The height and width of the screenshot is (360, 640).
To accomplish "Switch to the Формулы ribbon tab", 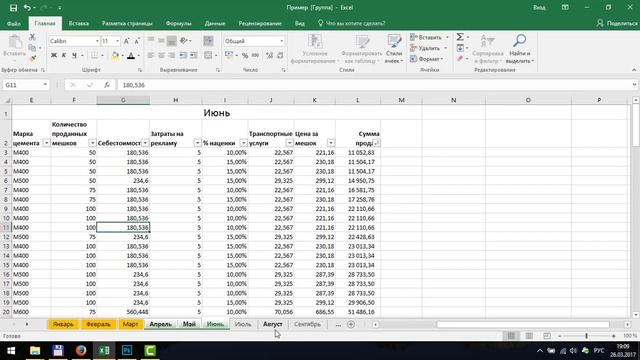I will [x=179, y=24].
